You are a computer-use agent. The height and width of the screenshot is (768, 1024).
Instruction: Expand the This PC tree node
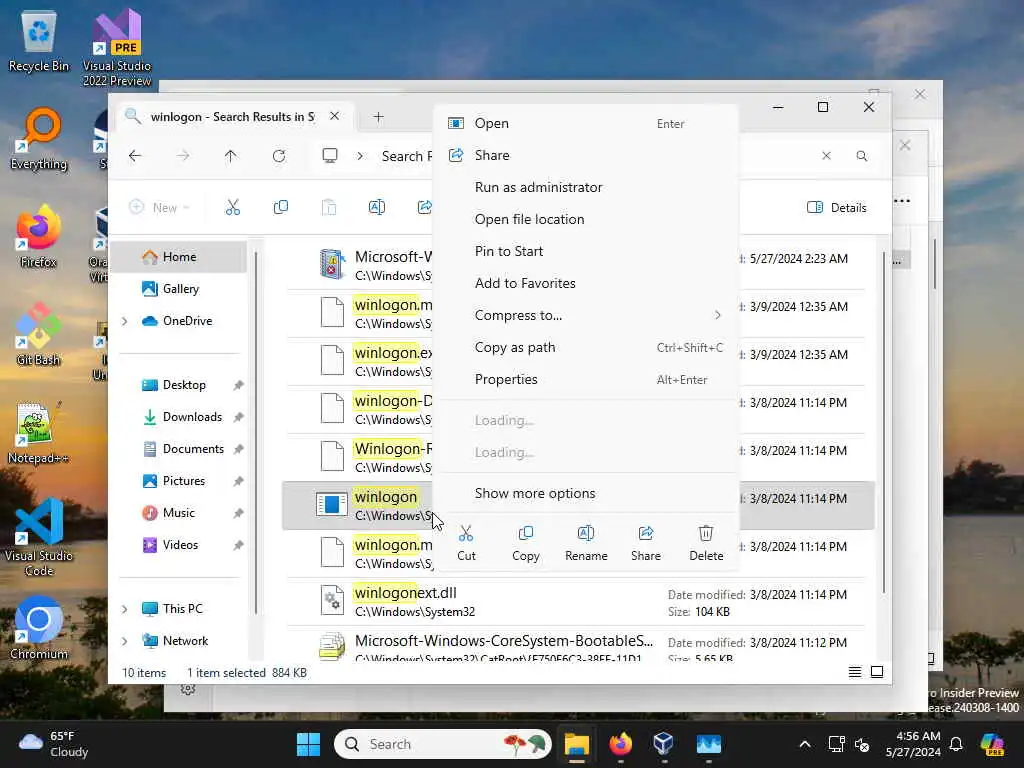point(125,609)
